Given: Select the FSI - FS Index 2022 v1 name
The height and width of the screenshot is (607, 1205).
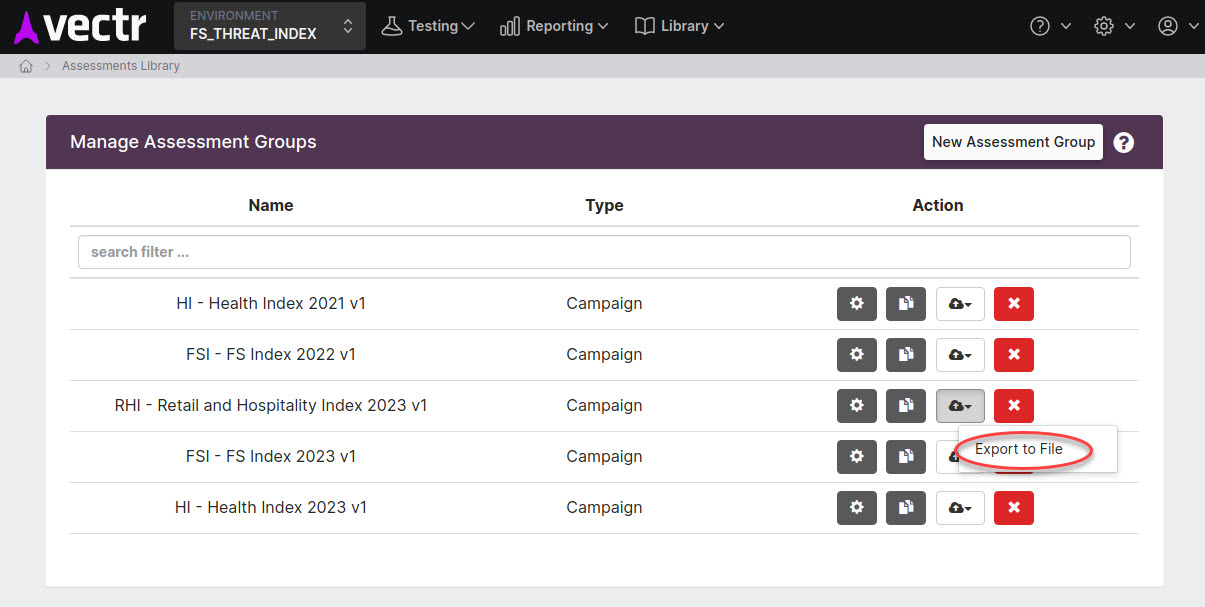Looking at the screenshot, I should [271, 354].
